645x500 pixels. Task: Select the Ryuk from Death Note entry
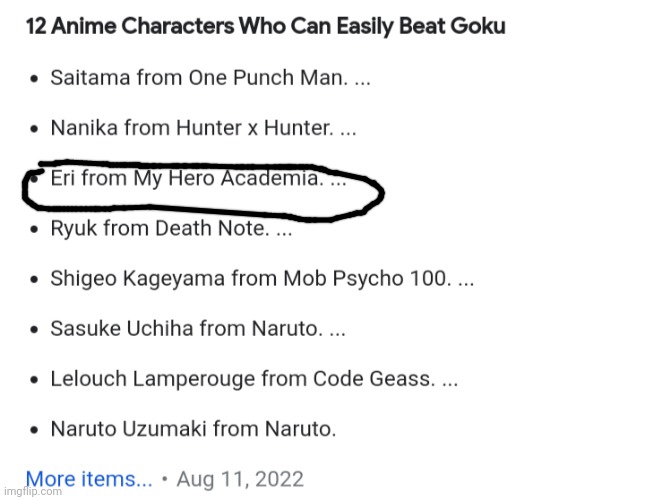[x=171, y=228]
